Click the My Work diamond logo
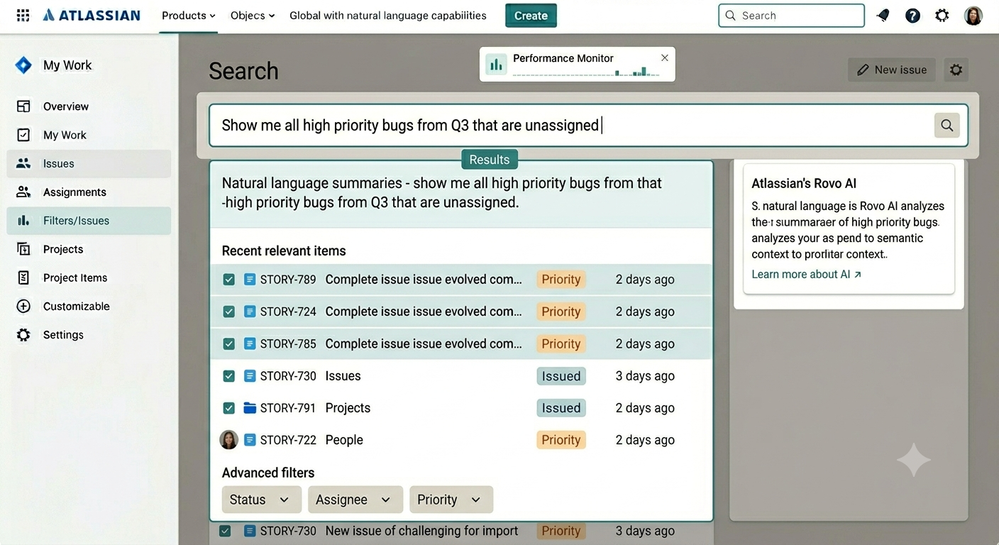Screen dimensions: 999x545 pos(24,65)
